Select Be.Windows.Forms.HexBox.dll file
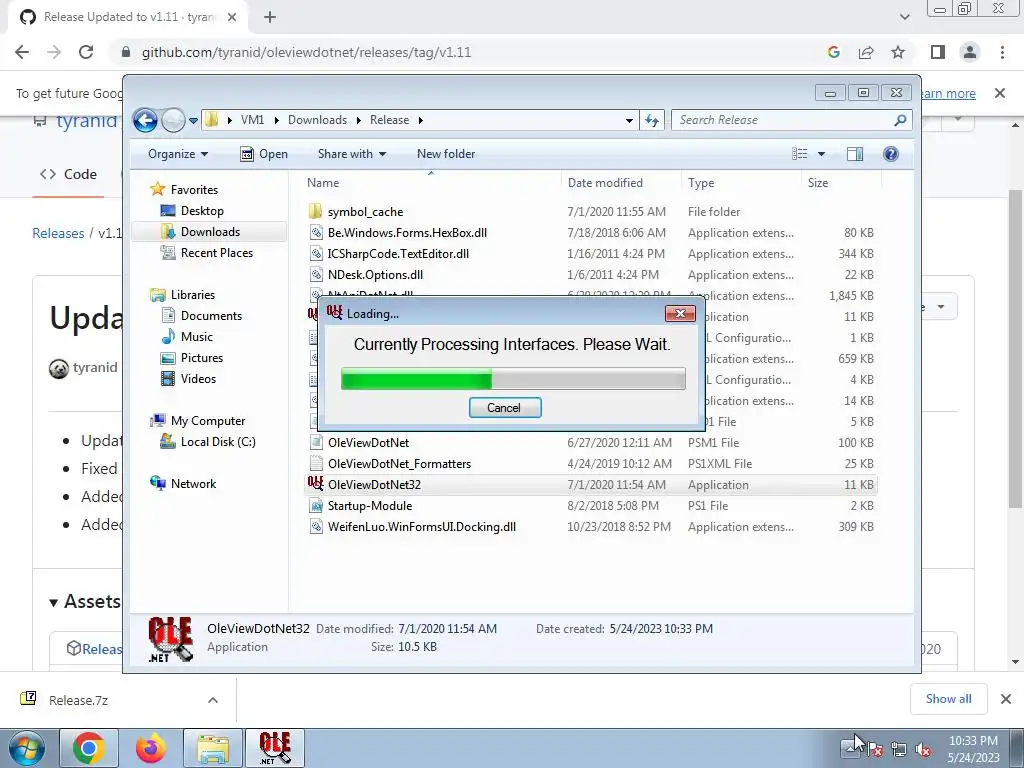This screenshot has height=768, width=1024. (407, 232)
